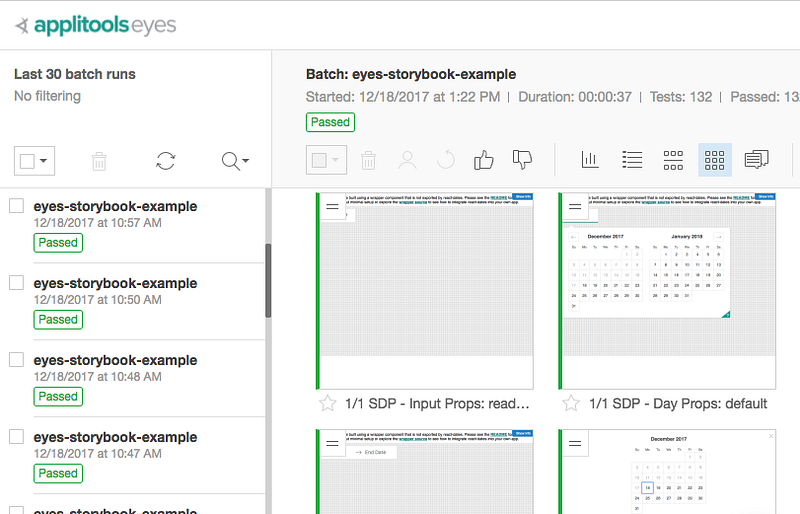The height and width of the screenshot is (514, 800).
Task: Star the Day Props default test
Action: (571, 404)
